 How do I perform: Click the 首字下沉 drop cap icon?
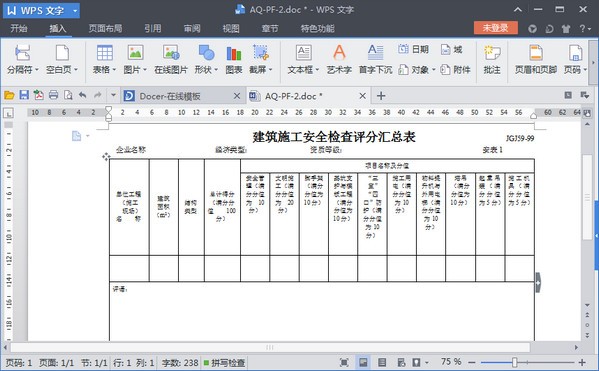coord(375,58)
